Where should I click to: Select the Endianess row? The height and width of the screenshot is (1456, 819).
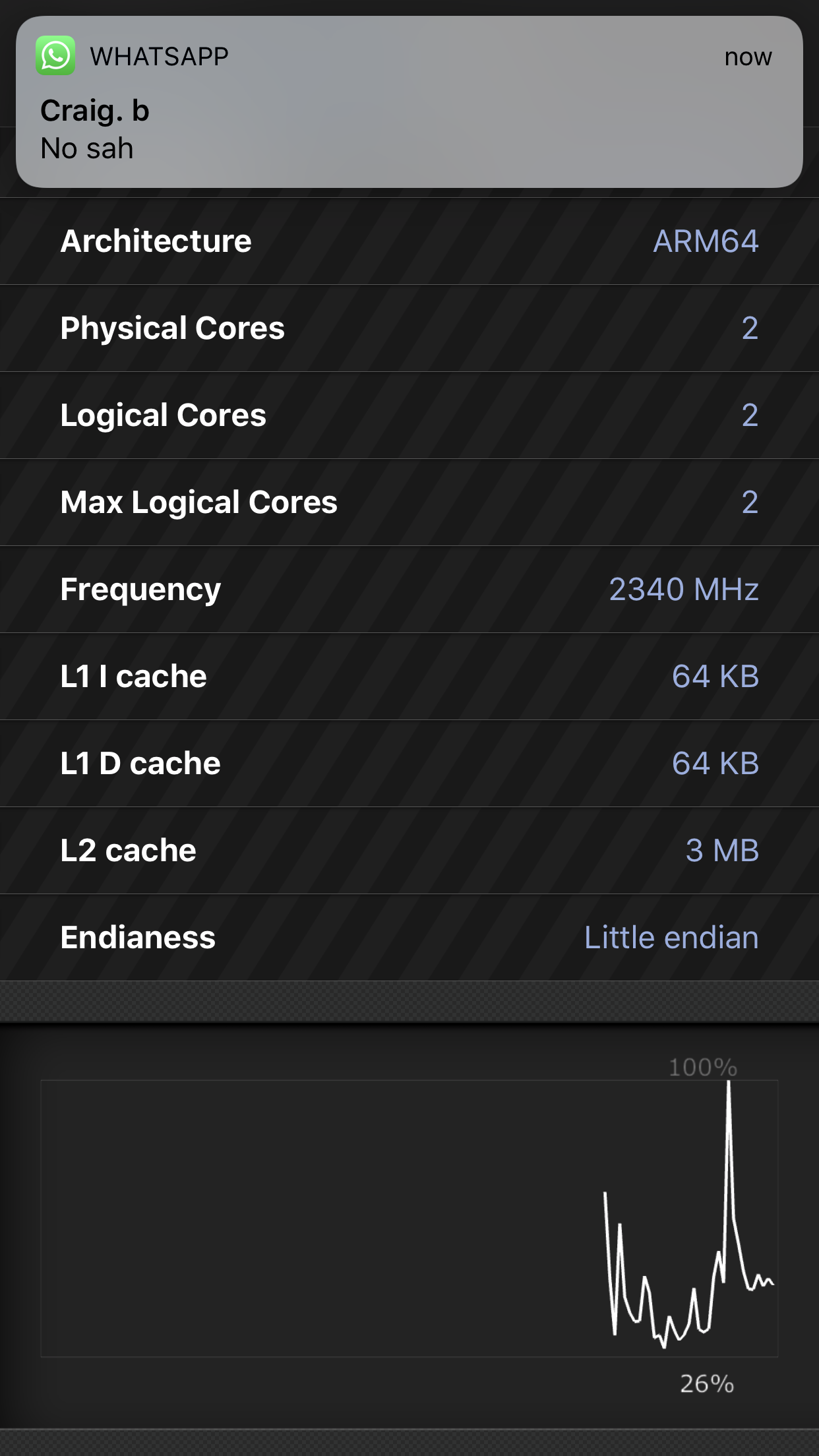(x=409, y=938)
